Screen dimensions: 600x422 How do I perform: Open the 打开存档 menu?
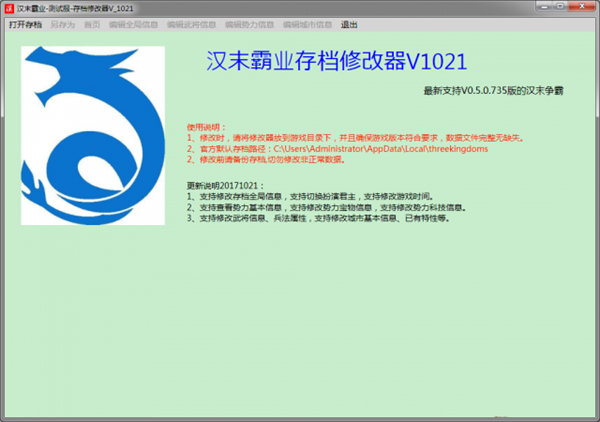tap(27, 23)
